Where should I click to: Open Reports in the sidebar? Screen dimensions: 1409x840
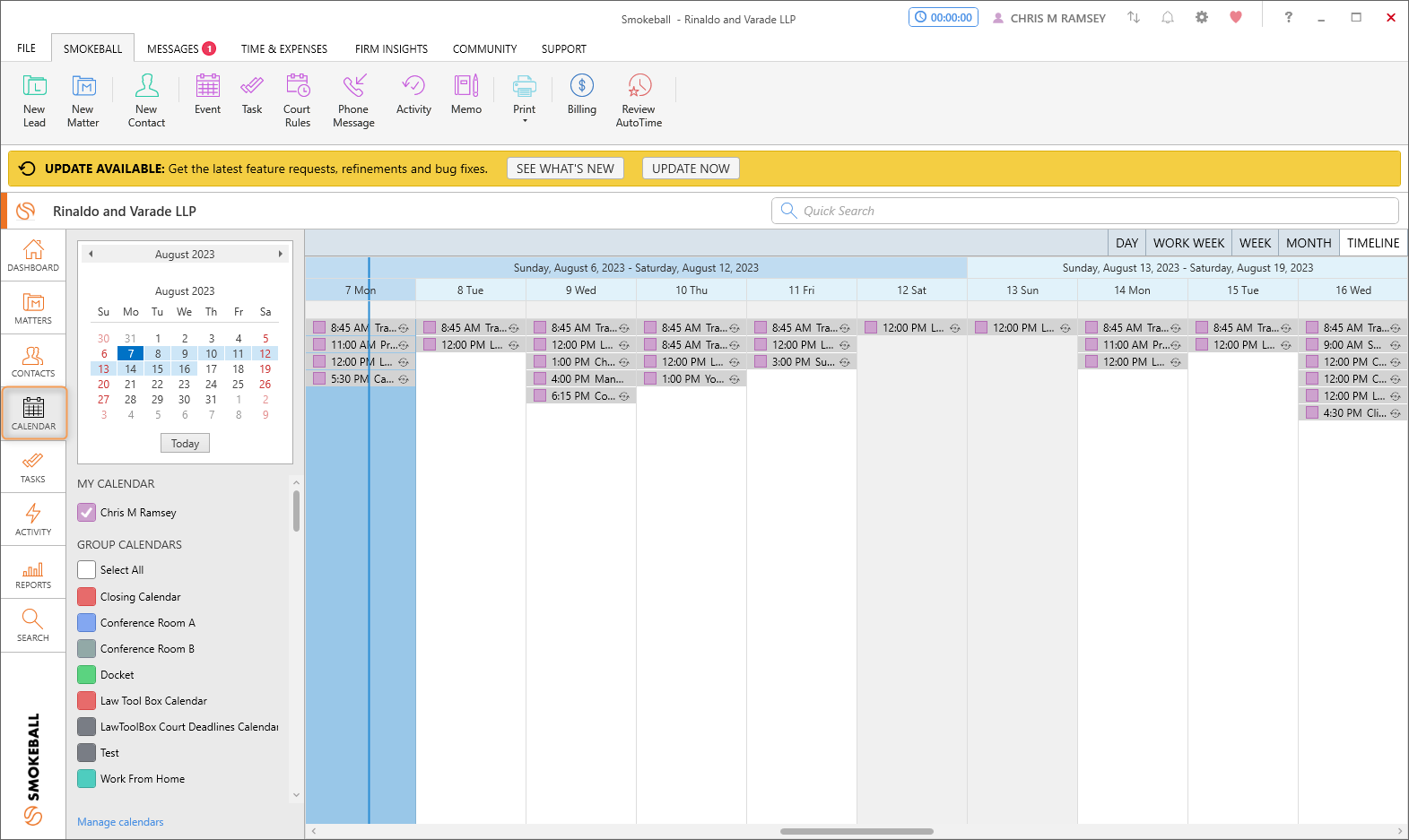tap(33, 573)
